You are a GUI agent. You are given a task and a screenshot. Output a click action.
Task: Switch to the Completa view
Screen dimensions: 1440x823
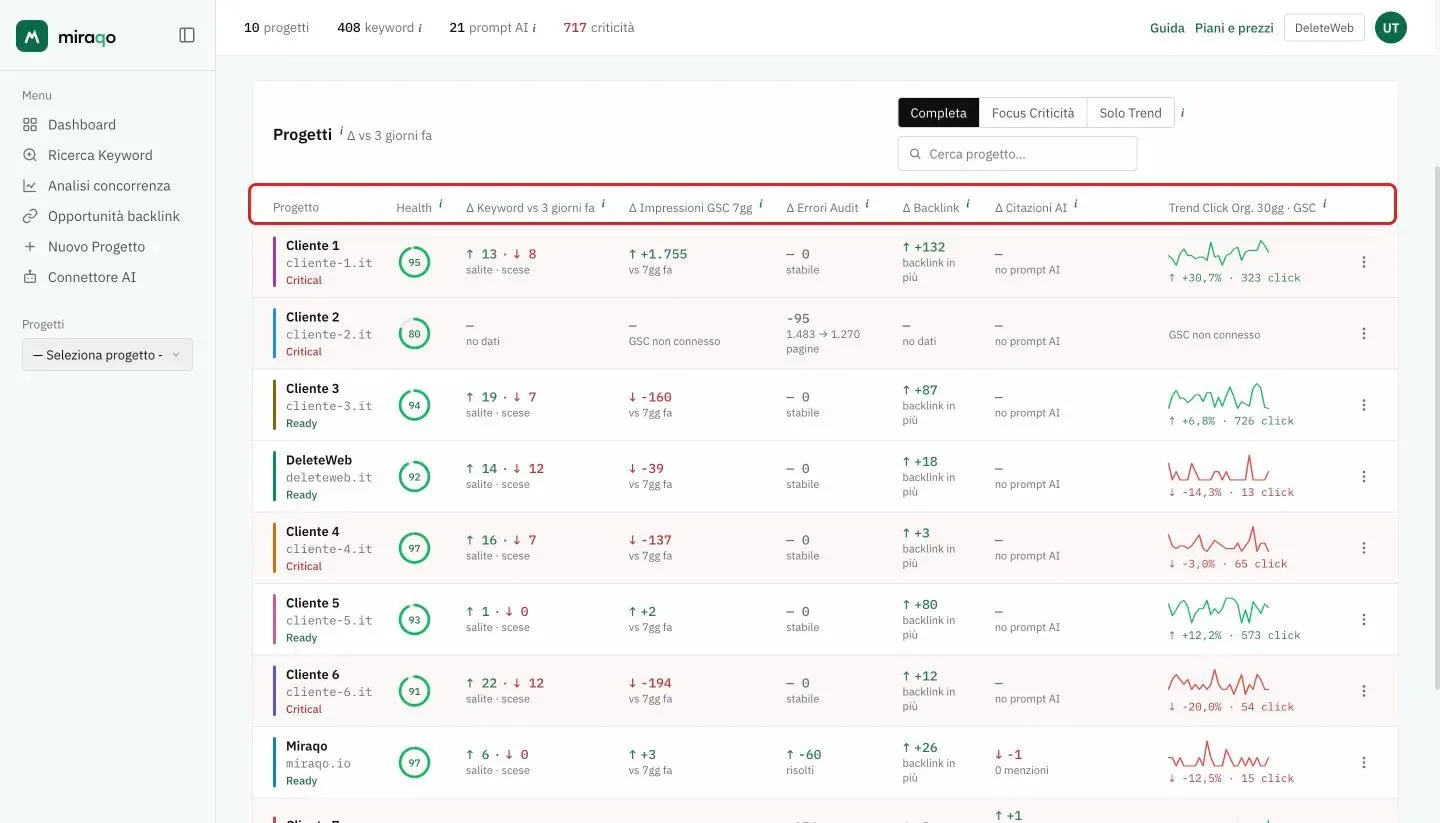tap(938, 113)
